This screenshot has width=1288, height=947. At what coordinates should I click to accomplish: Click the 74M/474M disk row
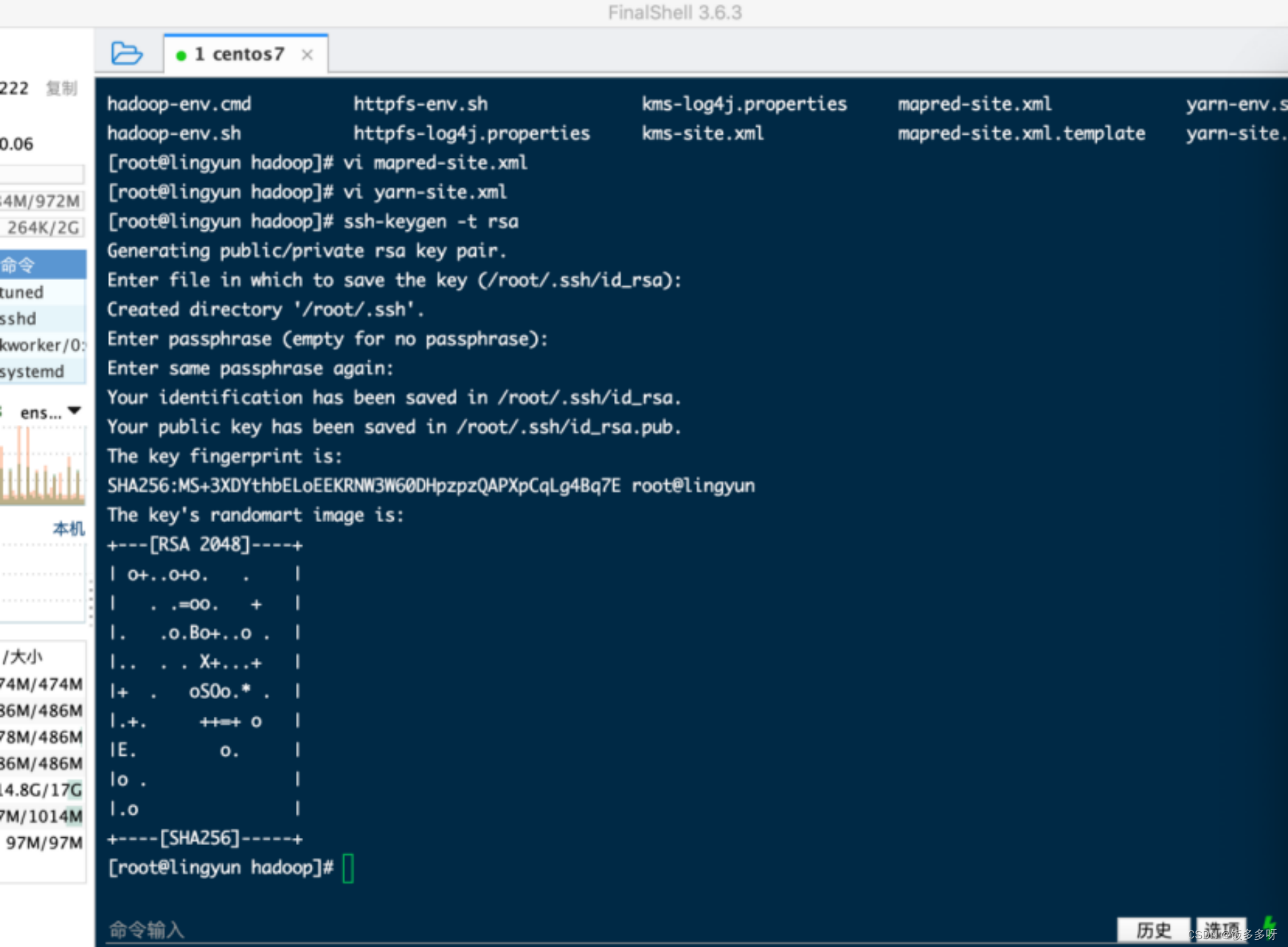click(x=43, y=684)
